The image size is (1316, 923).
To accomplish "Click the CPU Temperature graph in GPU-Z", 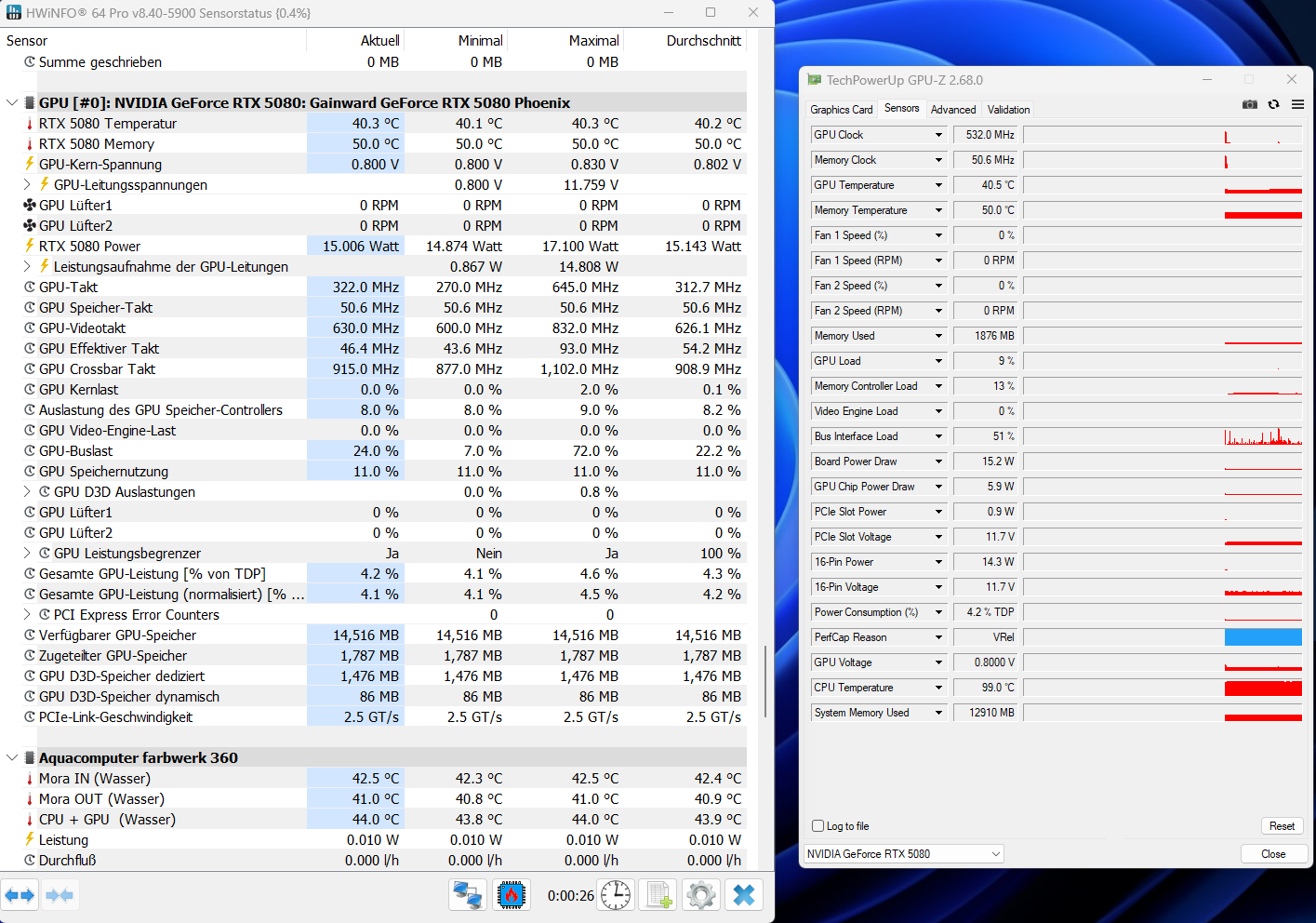I will [1163, 688].
